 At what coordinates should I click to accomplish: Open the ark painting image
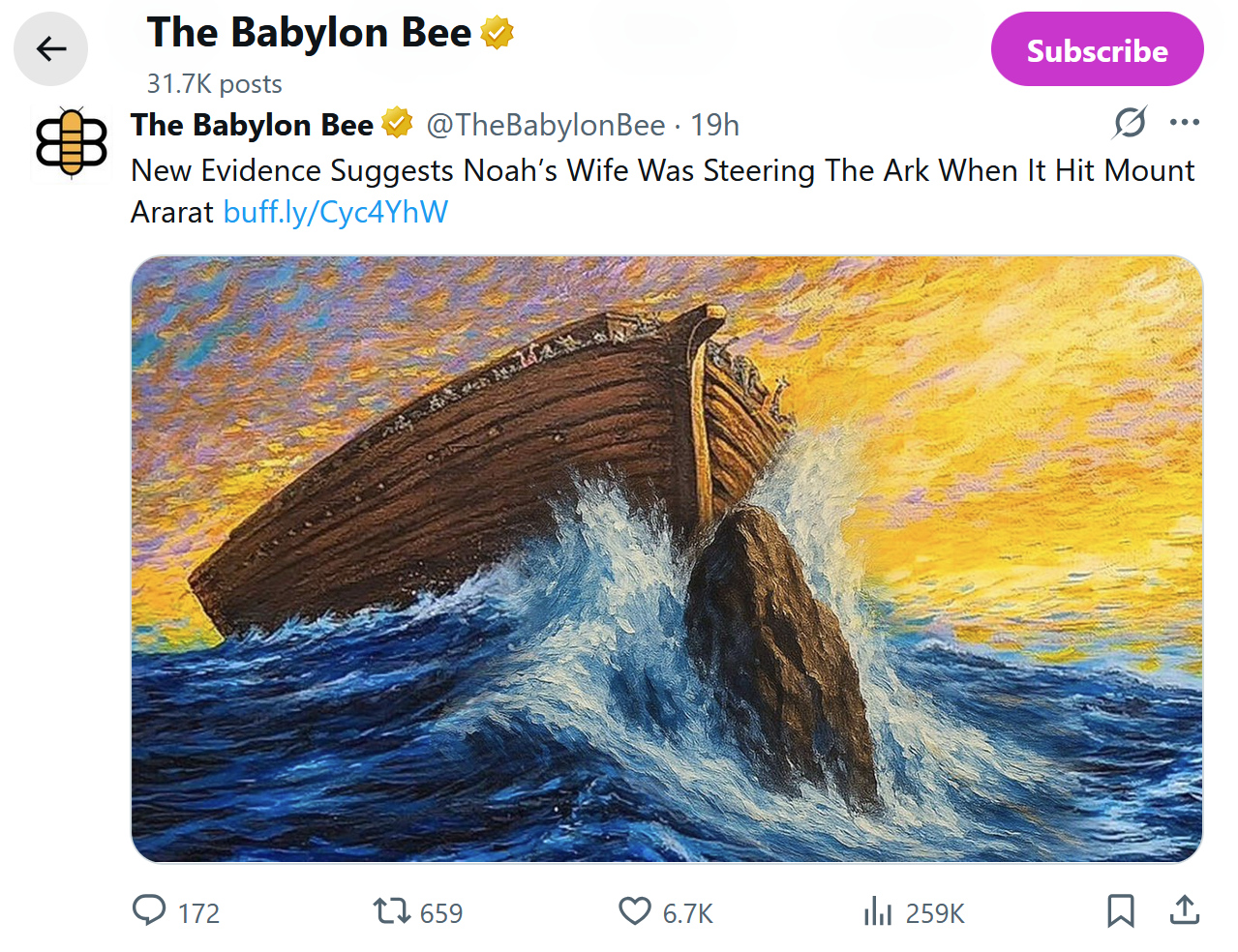tap(666, 558)
